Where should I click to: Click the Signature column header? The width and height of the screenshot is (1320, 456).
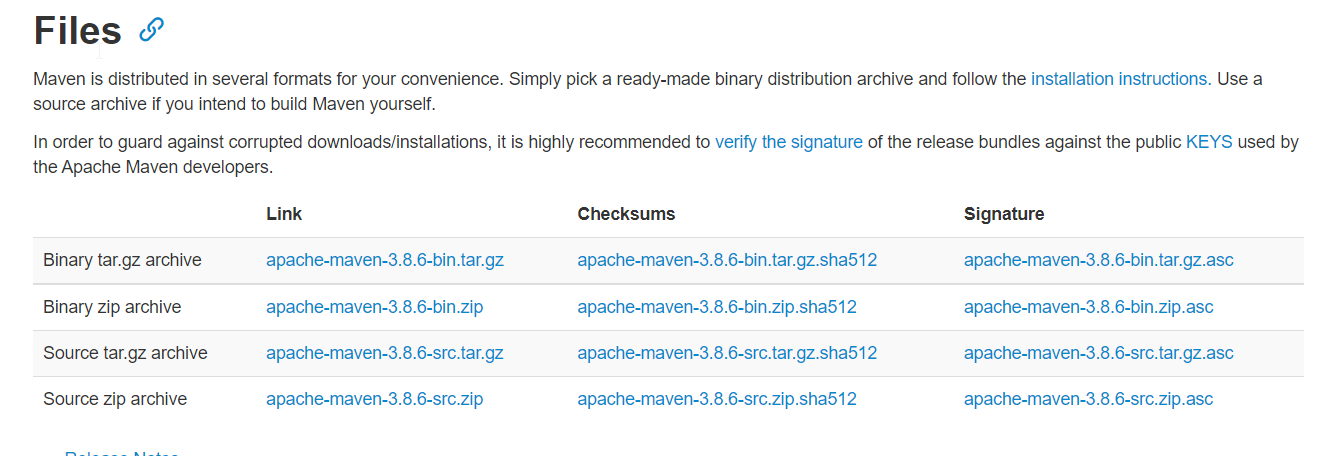pyautogui.click(x=1003, y=214)
